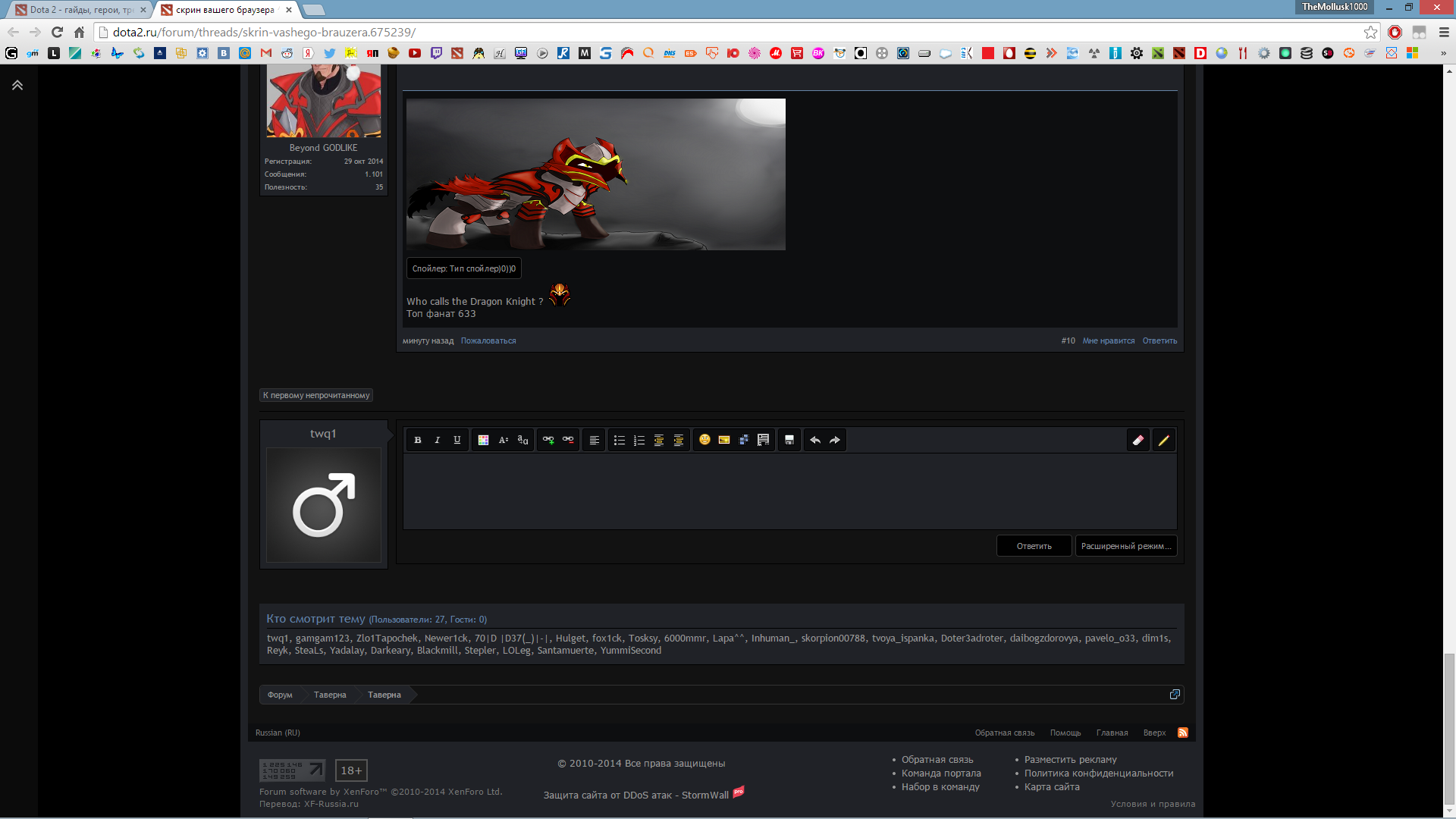Toggle underline formatting in the editor
This screenshot has width=1456, height=819.
point(457,440)
